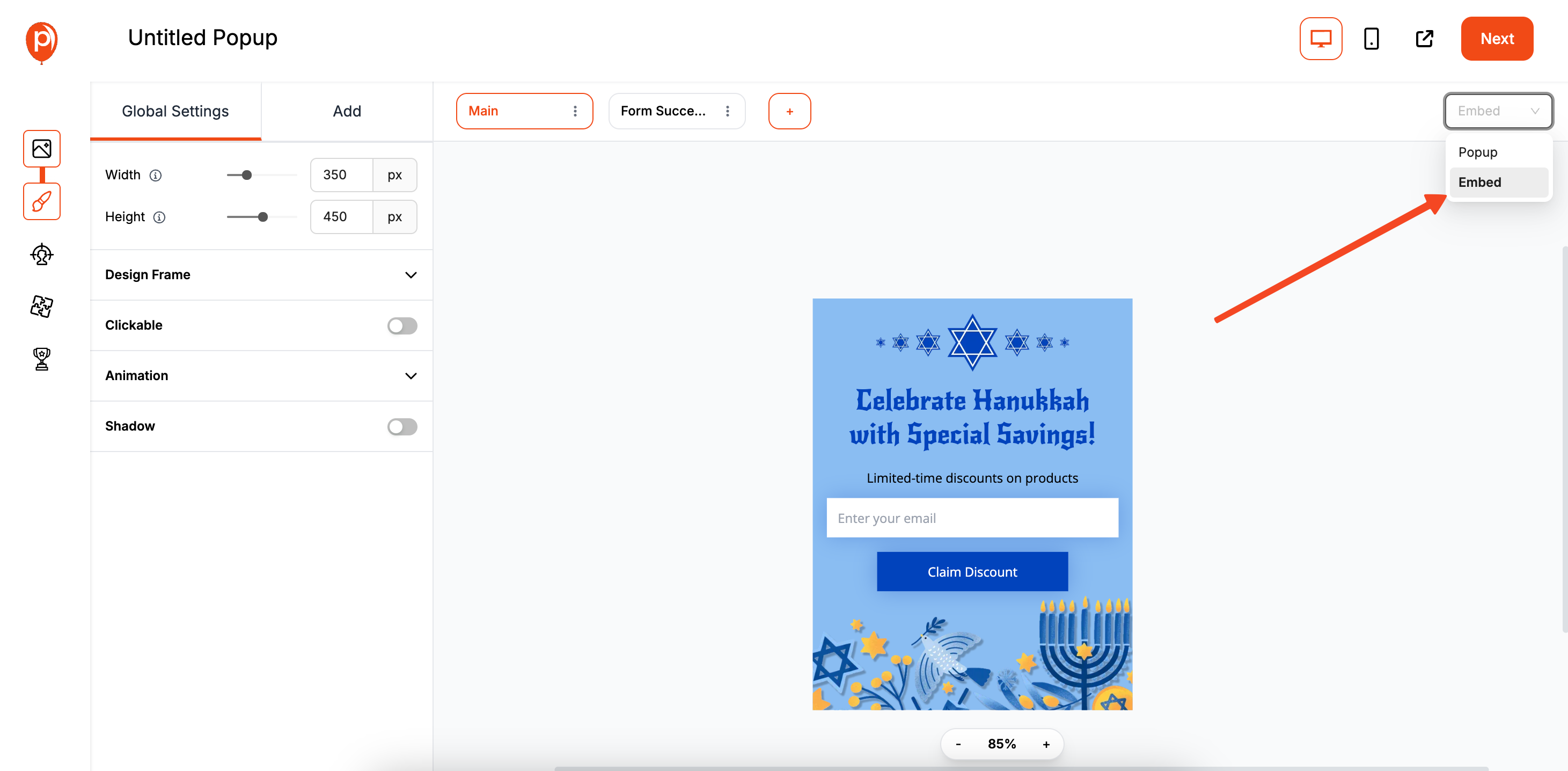The width and height of the screenshot is (1568, 771).
Task: Zoom in canvas with plus button
Action: (x=1046, y=744)
